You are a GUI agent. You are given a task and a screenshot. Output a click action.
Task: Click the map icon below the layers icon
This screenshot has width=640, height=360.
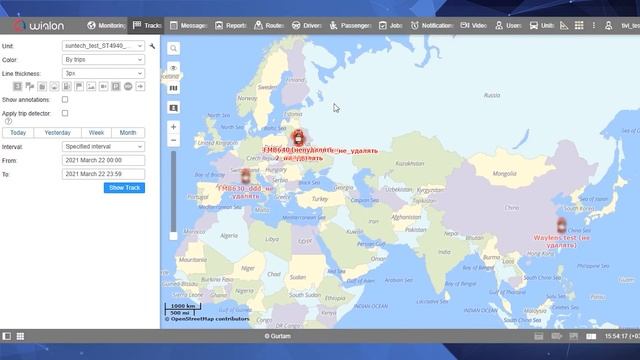[173, 108]
